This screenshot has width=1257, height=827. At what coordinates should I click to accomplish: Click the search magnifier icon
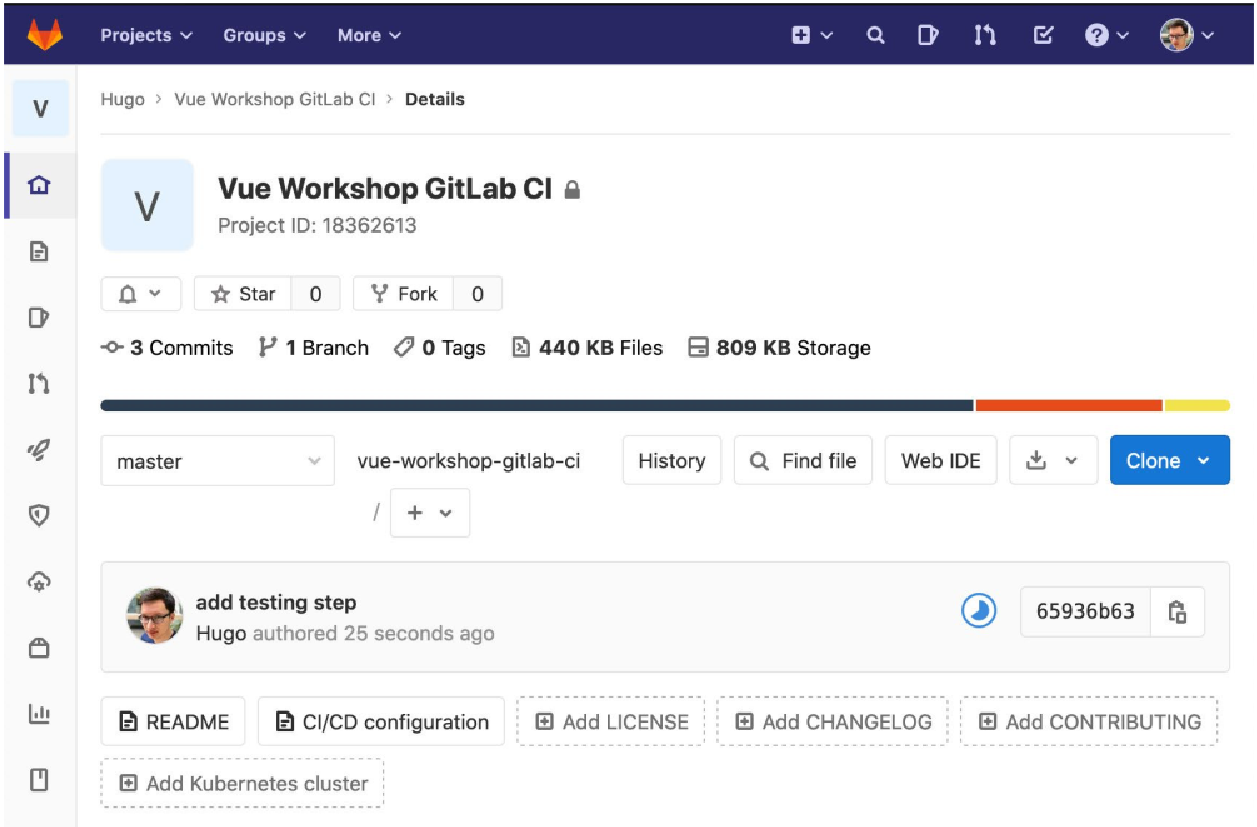(876, 35)
